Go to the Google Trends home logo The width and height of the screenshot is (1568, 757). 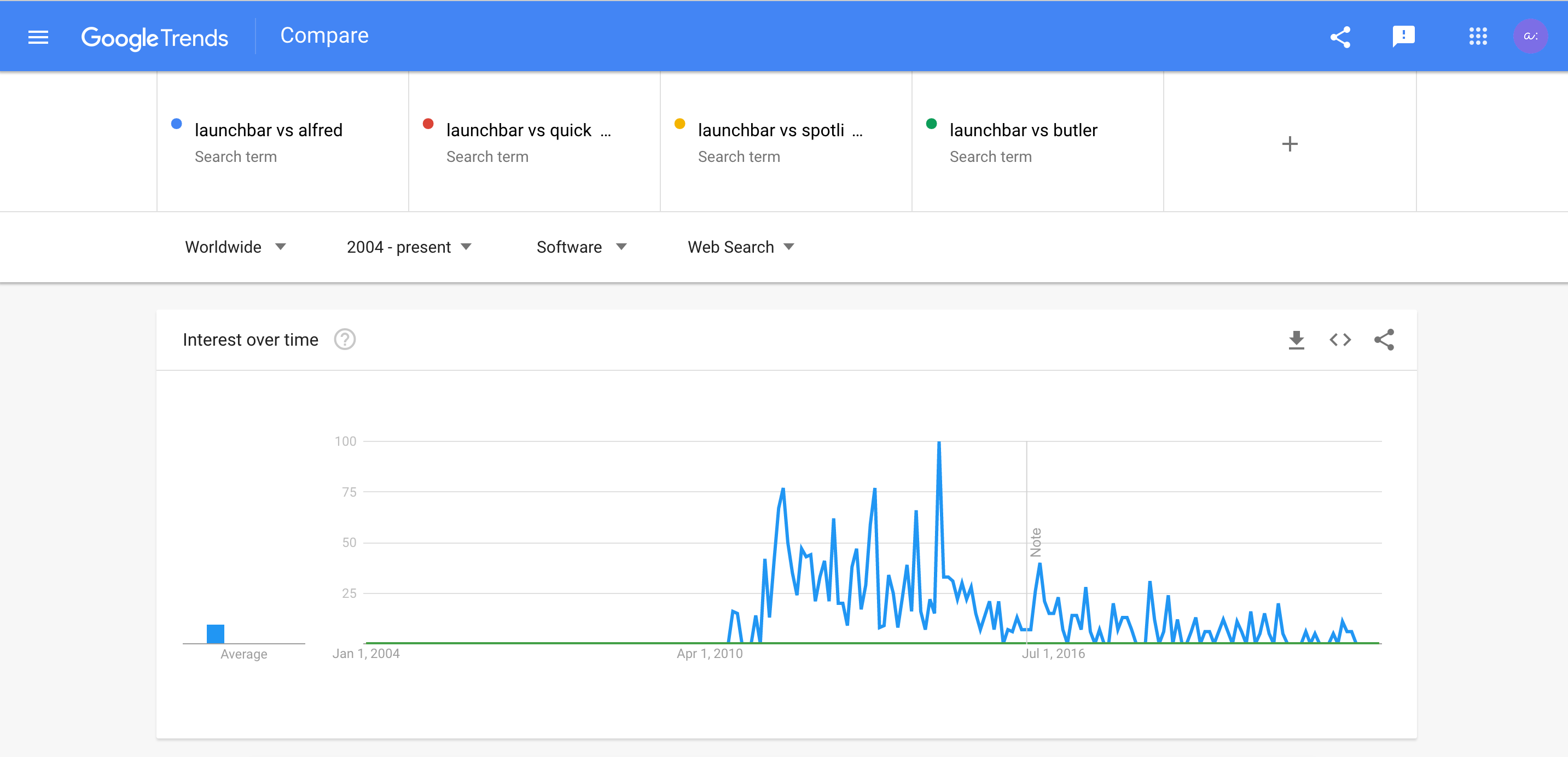click(x=155, y=38)
